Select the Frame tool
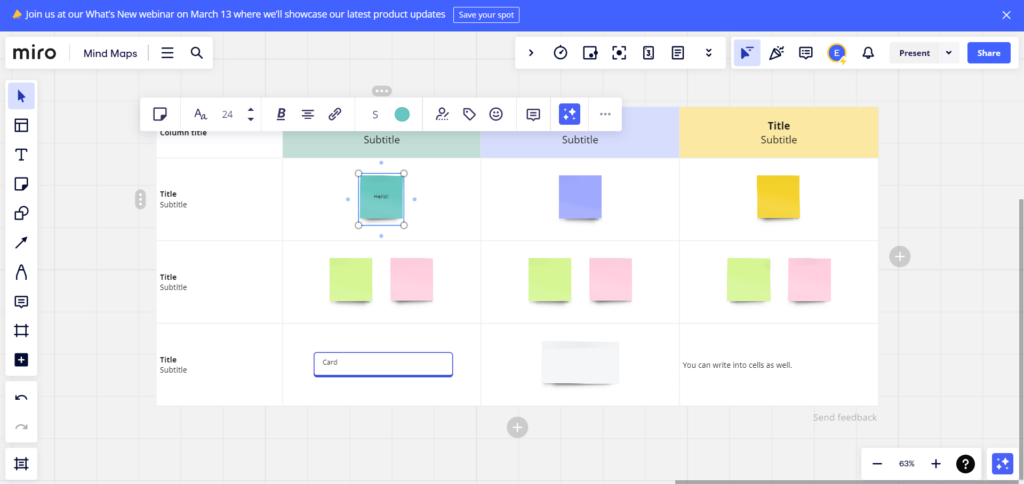 (x=21, y=331)
